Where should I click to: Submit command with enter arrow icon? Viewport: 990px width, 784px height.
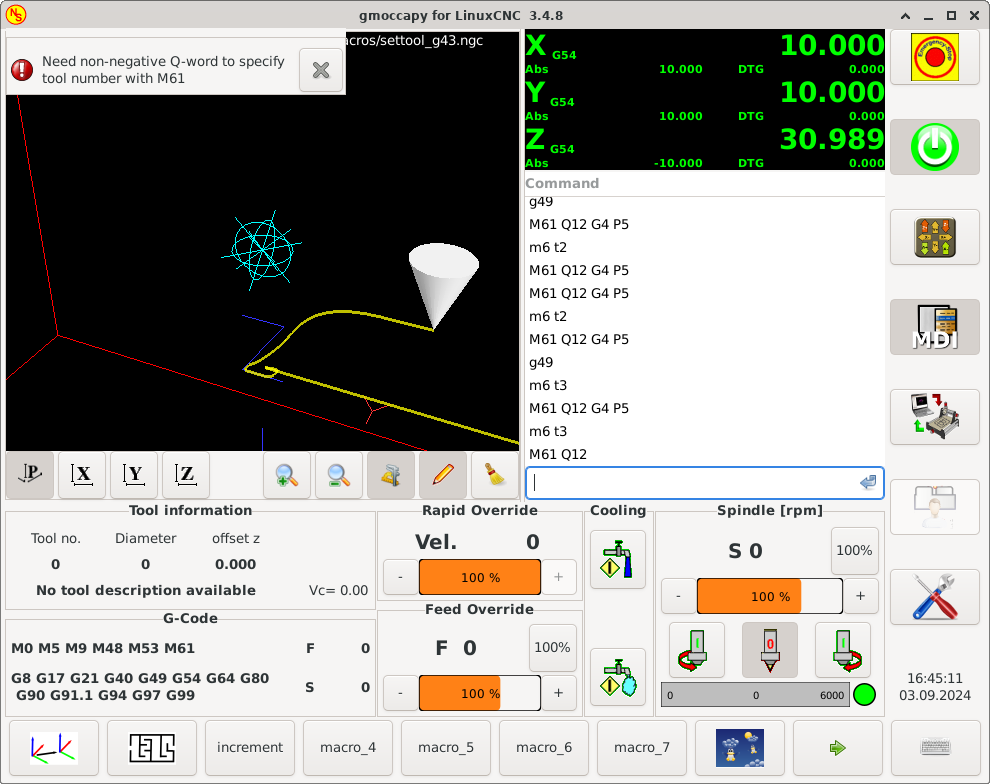[868, 483]
